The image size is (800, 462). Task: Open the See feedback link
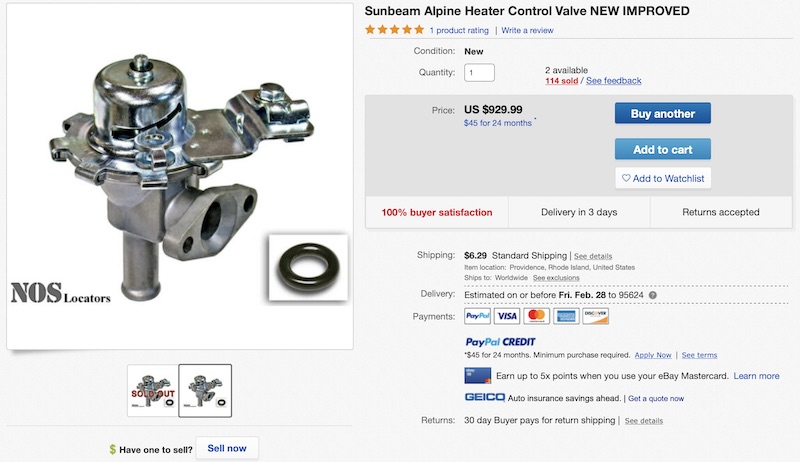613,81
